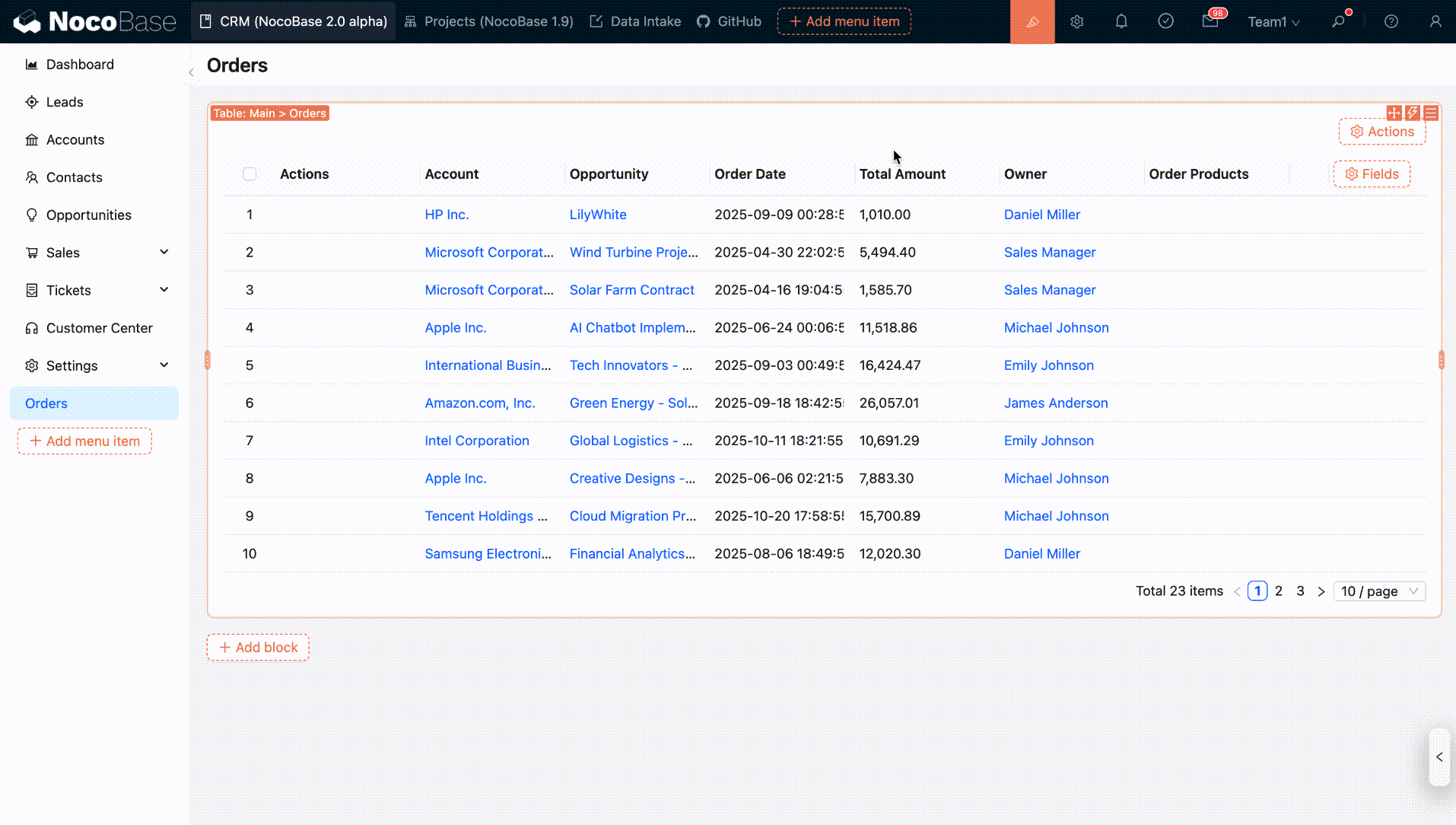This screenshot has width=1456, height=825.
Task: Click the Add block button
Action: (x=258, y=648)
